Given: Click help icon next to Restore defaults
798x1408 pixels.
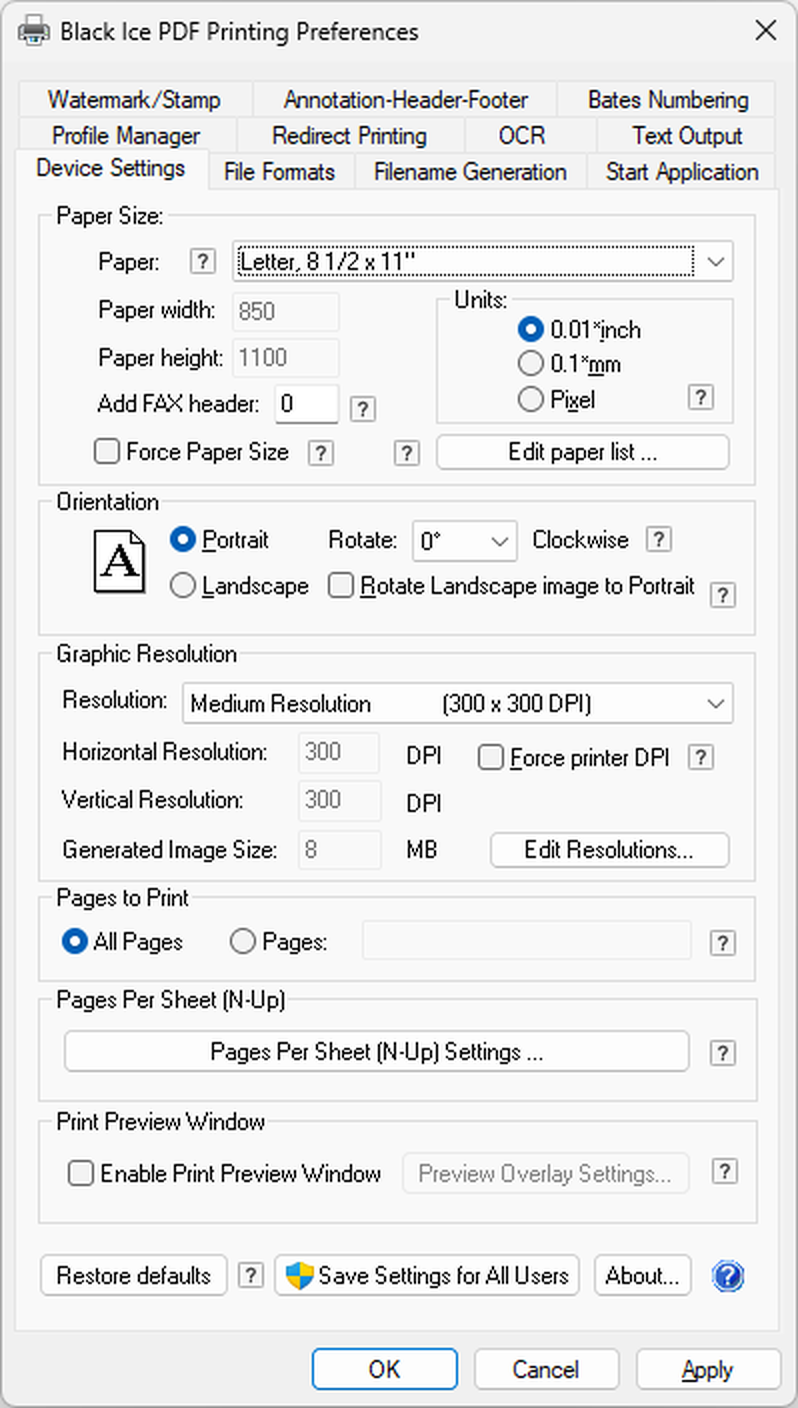Looking at the screenshot, I should click(251, 1275).
